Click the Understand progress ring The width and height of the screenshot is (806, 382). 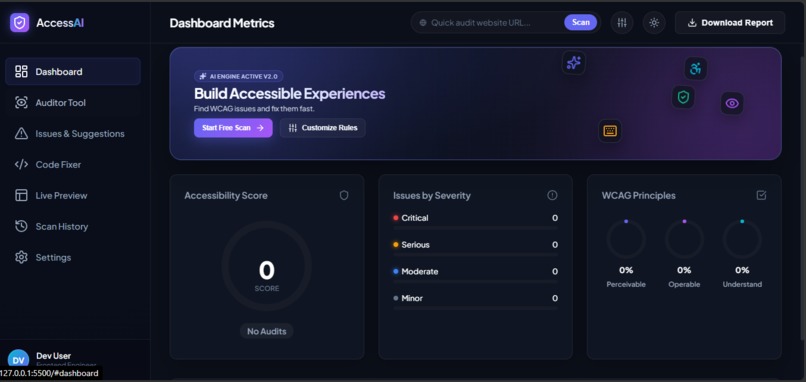click(742, 239)
